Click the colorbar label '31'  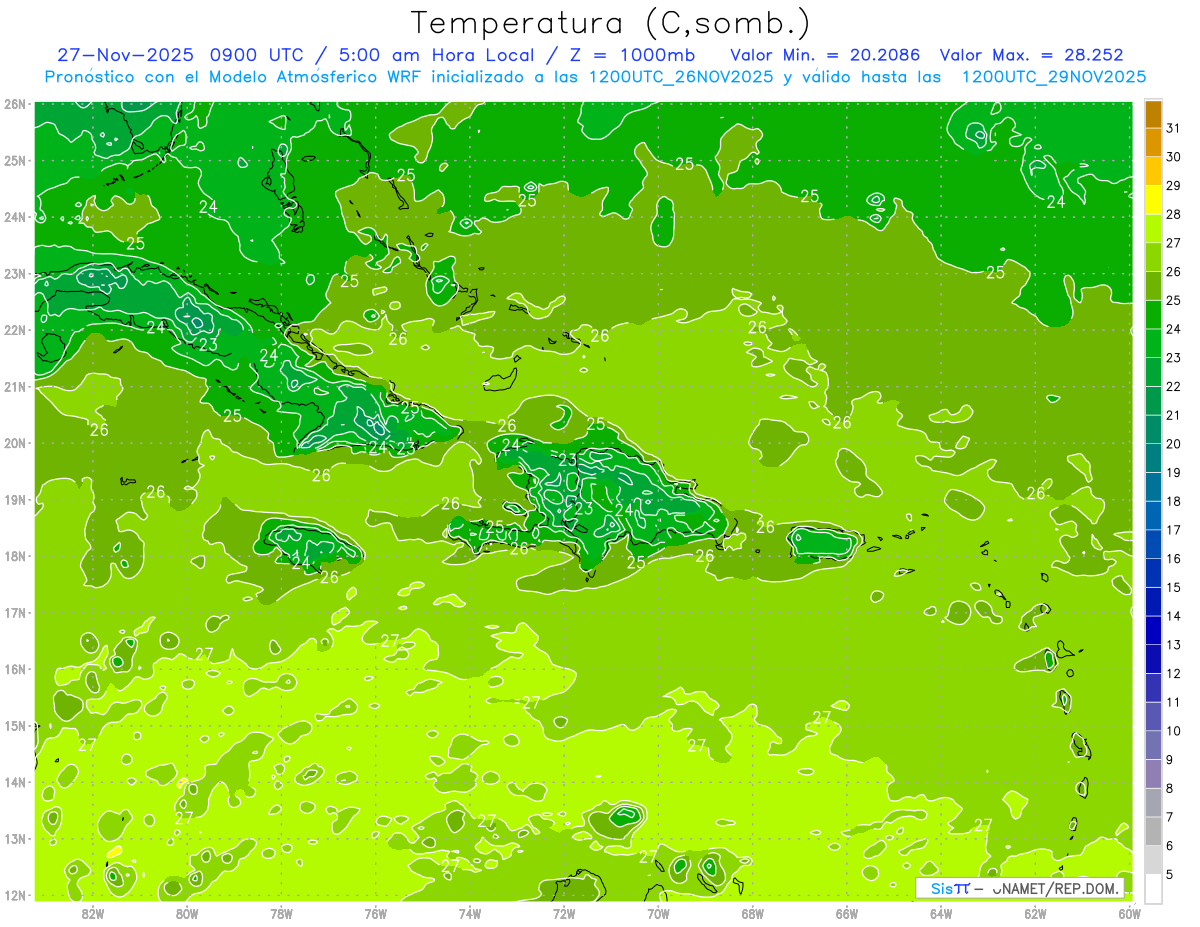[x=1173, y=127]
